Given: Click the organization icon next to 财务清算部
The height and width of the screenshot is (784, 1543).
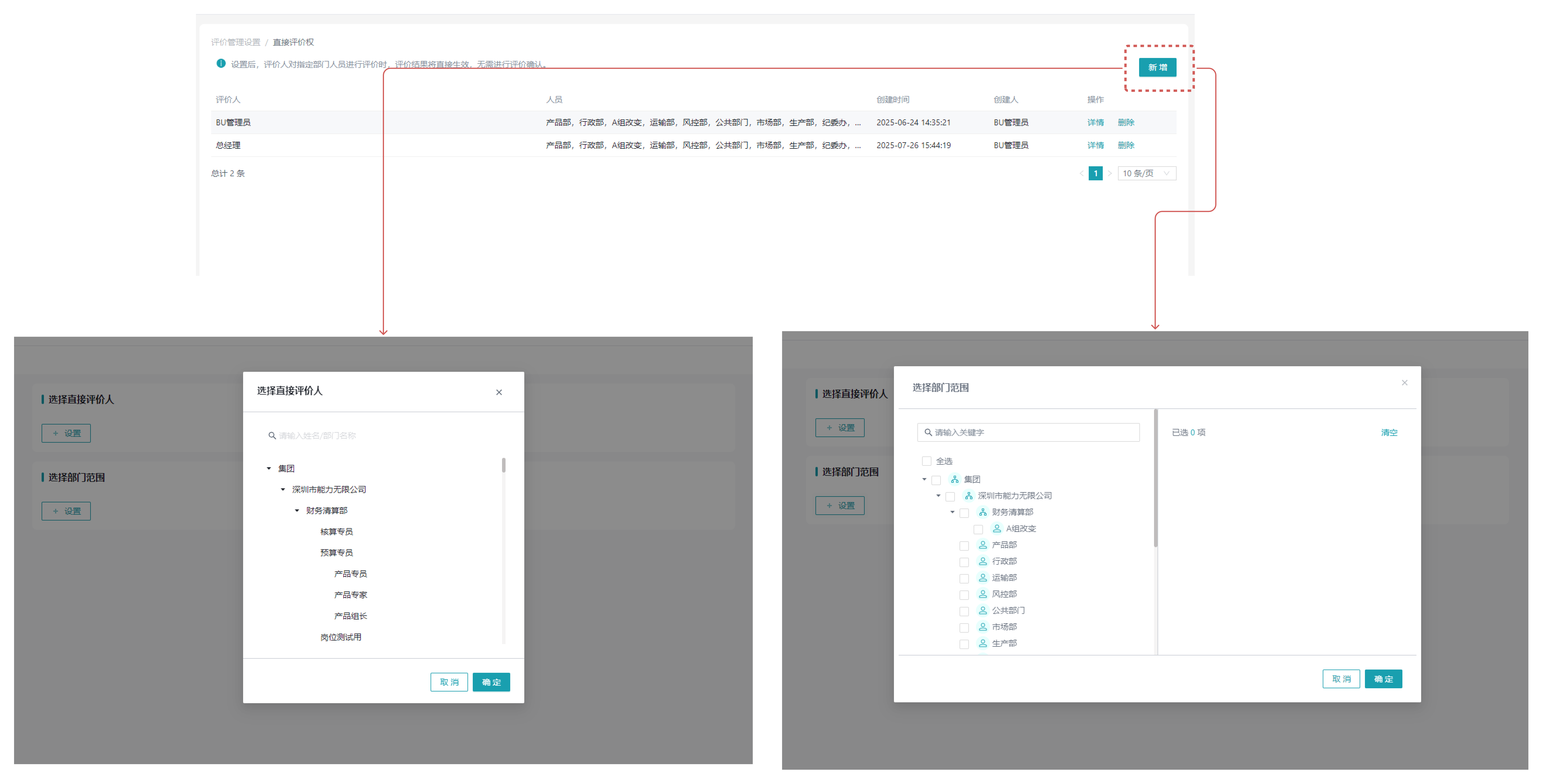Looking at the screenshot, I should point(982,512).
